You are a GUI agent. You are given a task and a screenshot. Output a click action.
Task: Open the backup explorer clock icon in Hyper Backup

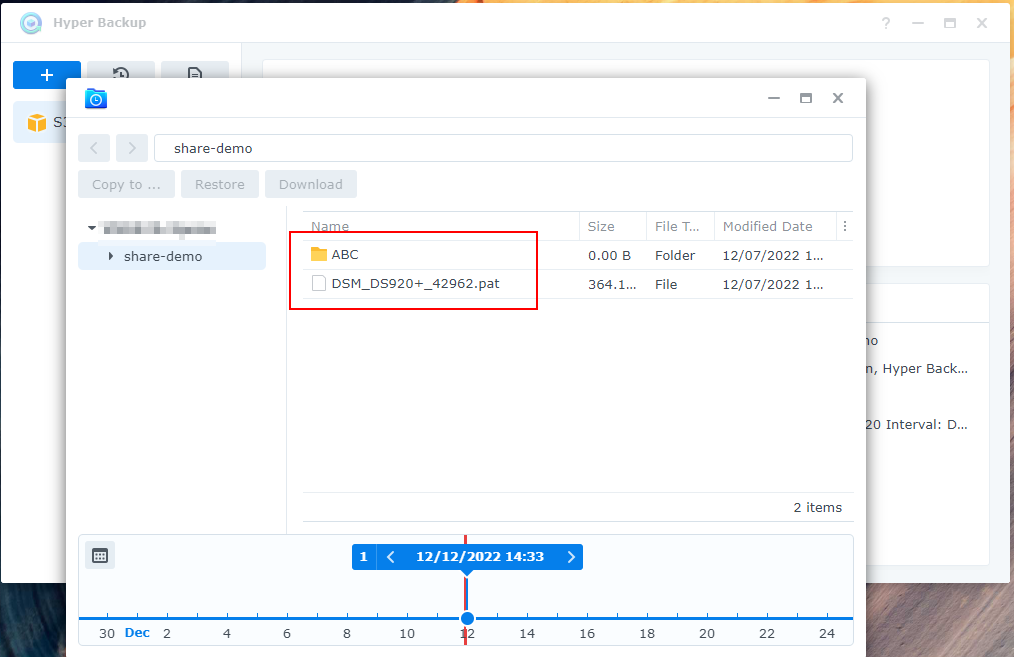(x=121, y=74)
